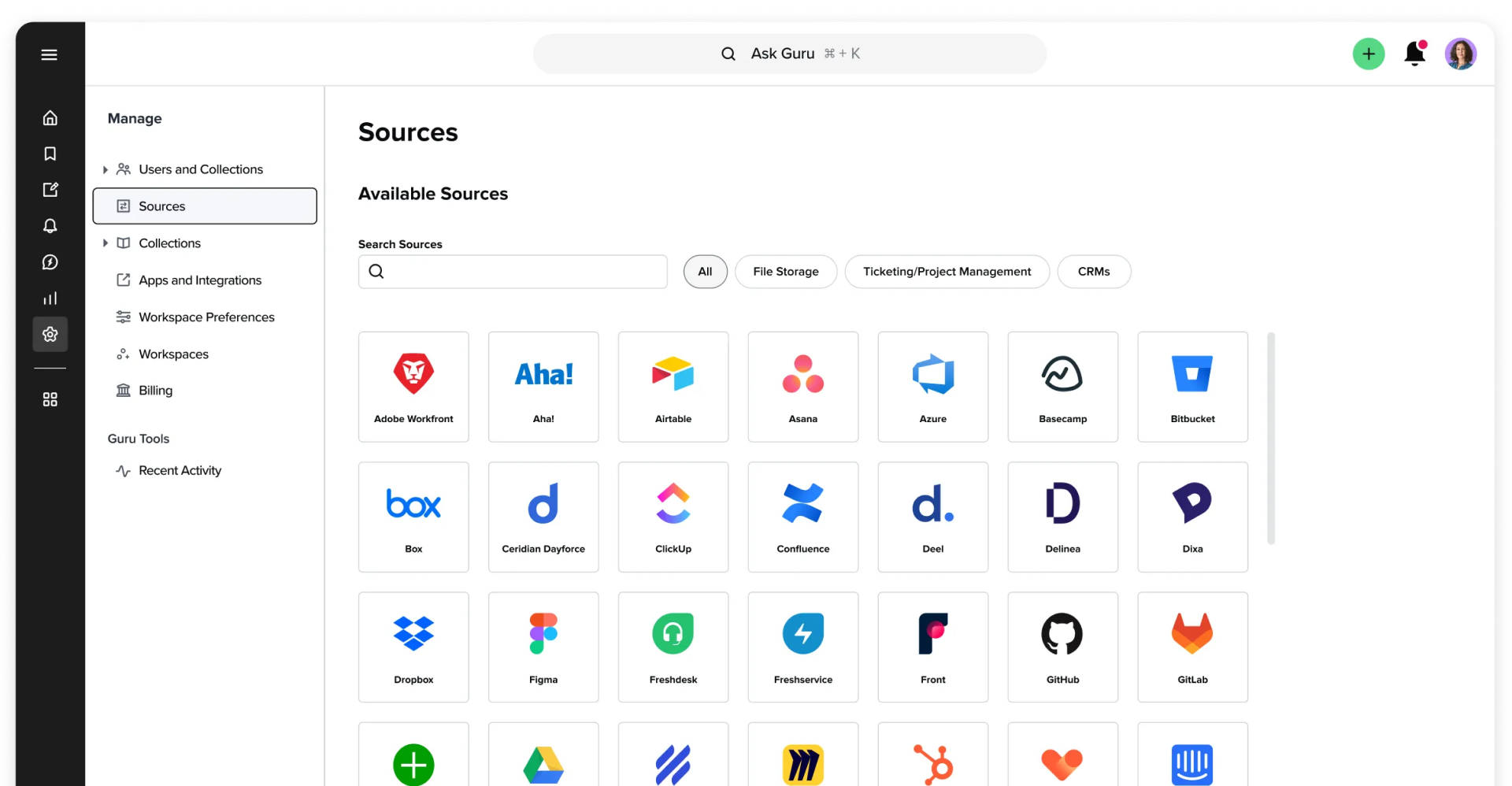Select the Box source card
Viewport: 1512px width, 786px height.
413,517
